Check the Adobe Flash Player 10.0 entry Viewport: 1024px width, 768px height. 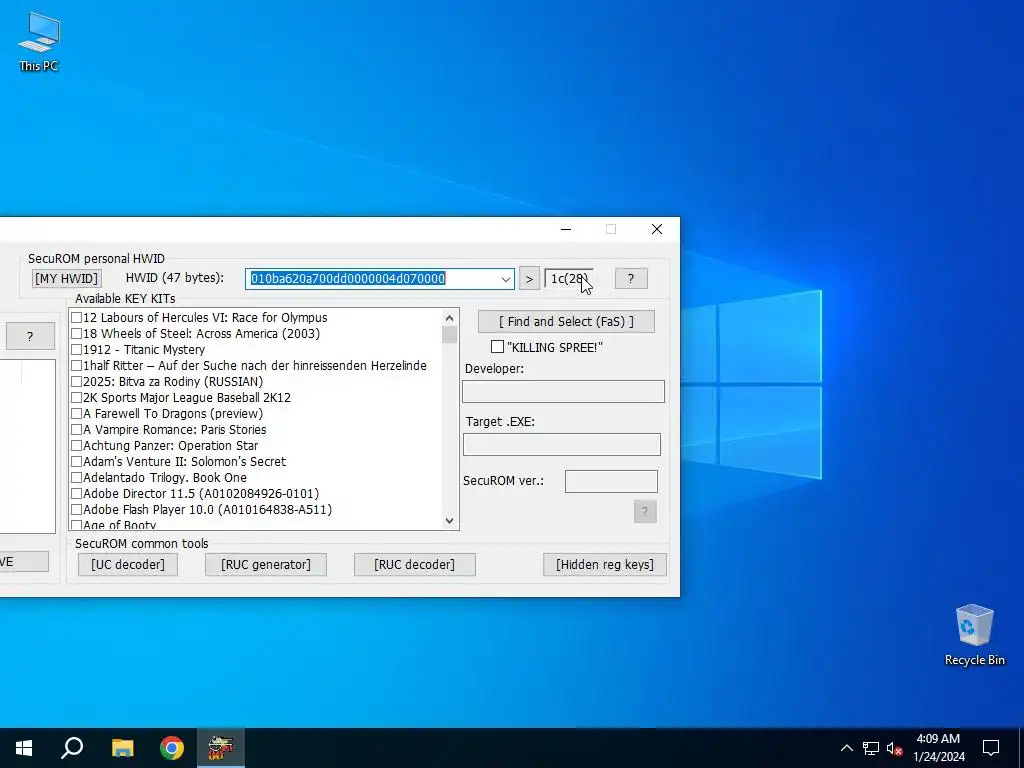click(x=76, y=510)
